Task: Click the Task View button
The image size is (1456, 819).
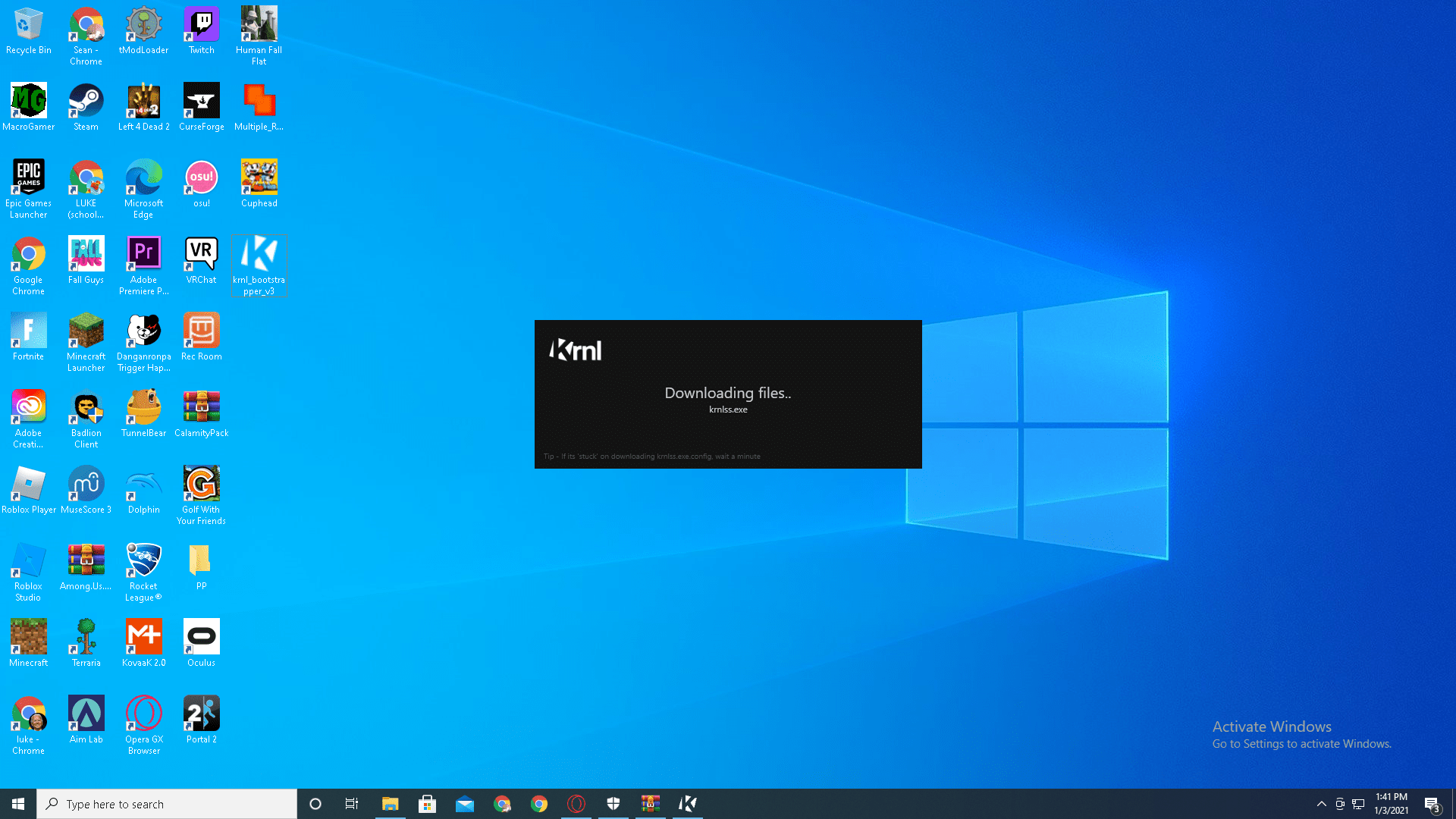Action: [x=351, y=804]
